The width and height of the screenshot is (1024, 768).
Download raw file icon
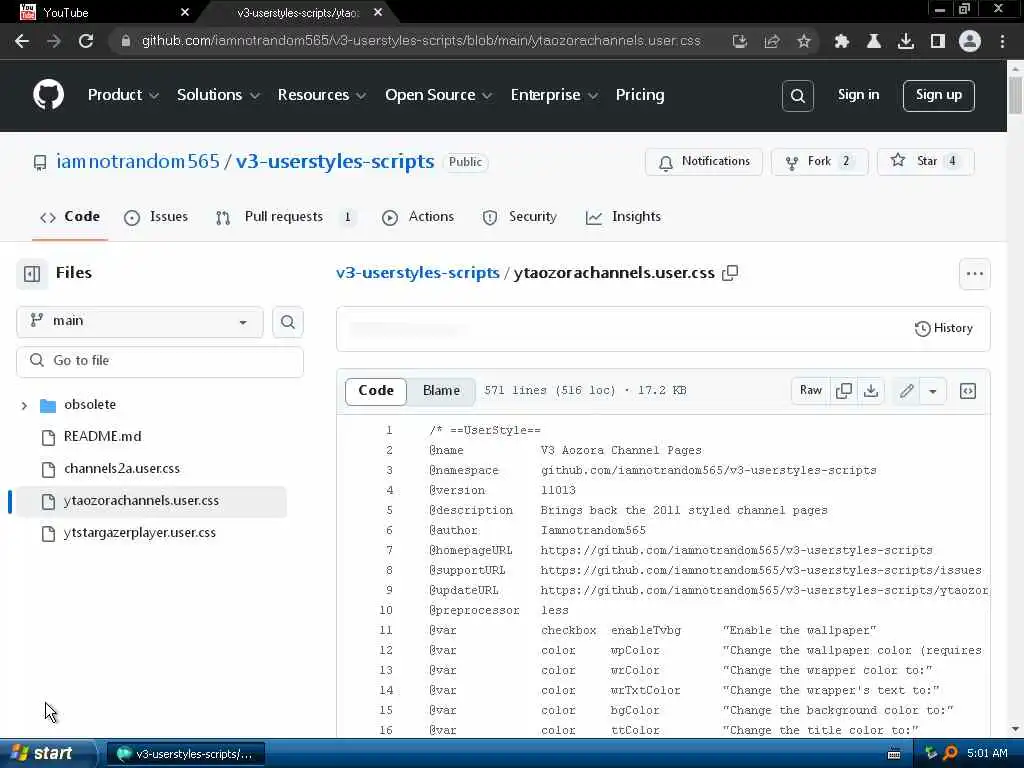click(x=871, y=391)
